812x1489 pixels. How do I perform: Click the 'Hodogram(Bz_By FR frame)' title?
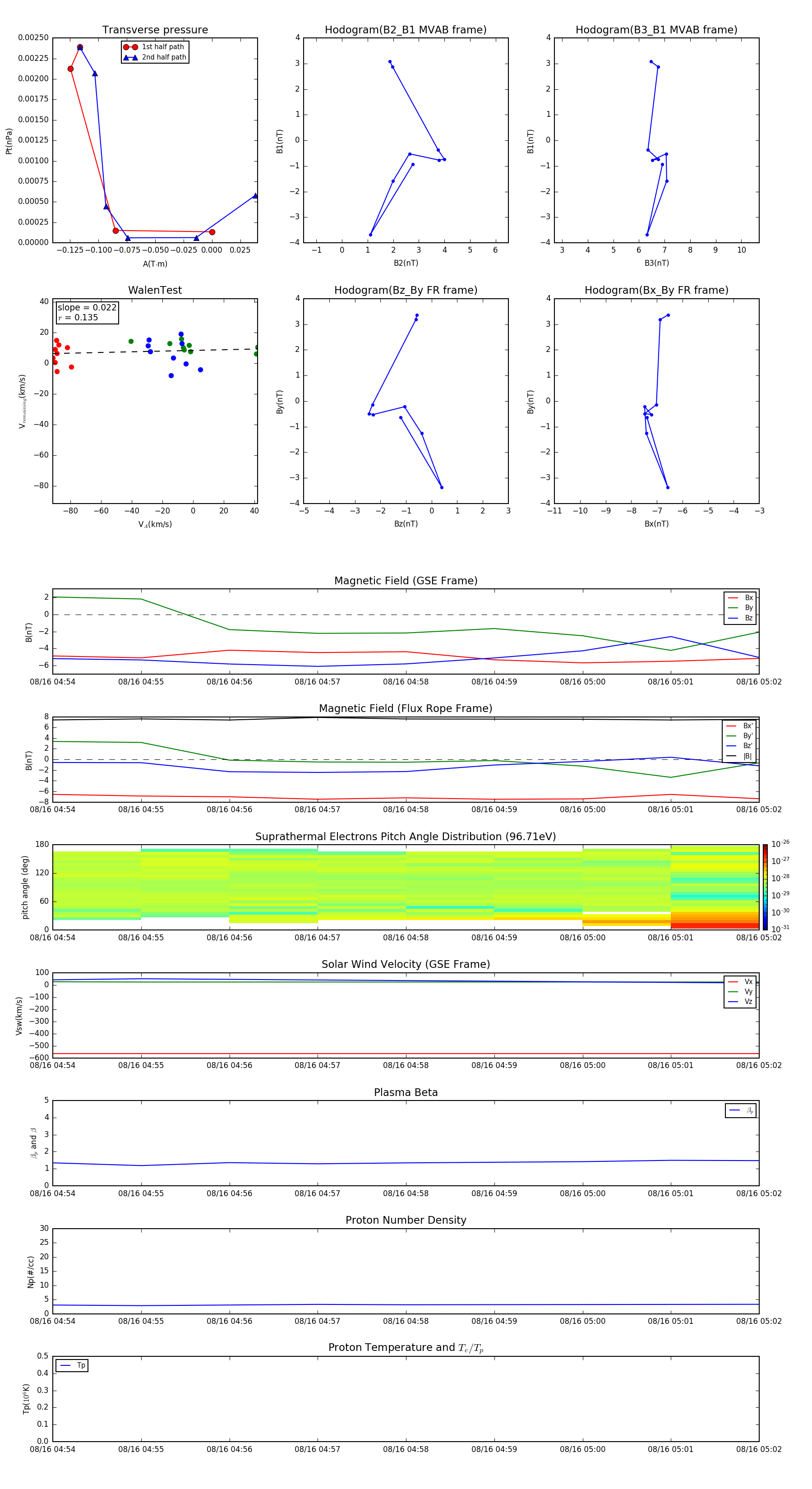coord(406,290)
